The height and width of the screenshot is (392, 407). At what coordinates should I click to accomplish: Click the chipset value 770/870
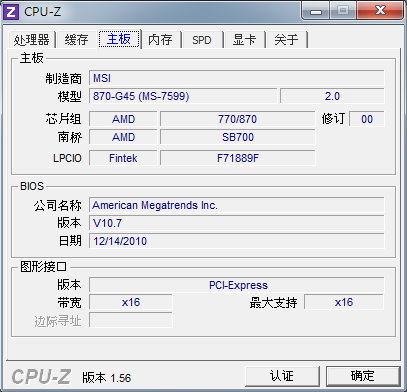click(237, 119)
